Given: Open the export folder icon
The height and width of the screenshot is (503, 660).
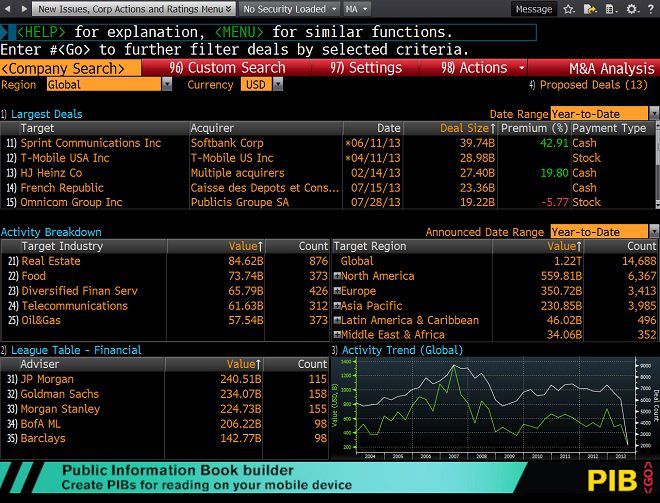Looking at the screenshot, I should coord(590,9).
